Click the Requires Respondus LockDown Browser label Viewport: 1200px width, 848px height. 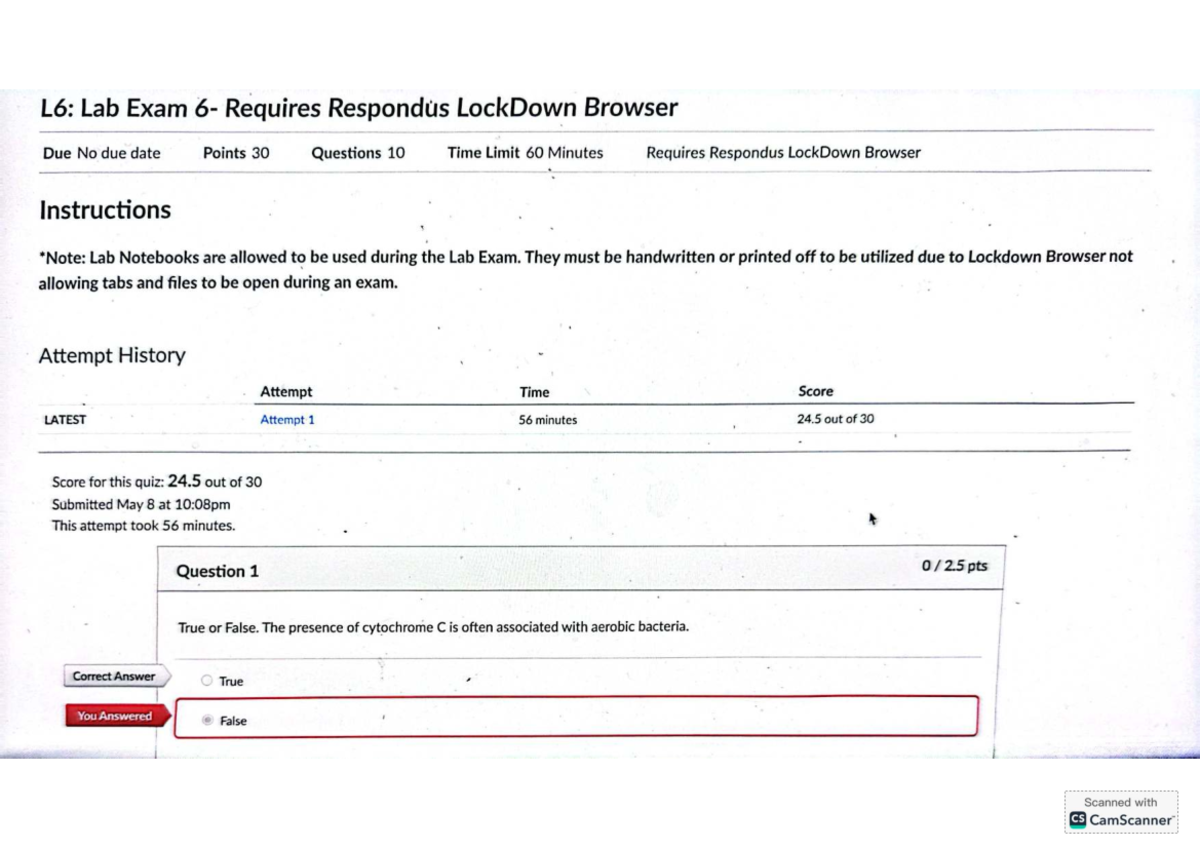784,152
